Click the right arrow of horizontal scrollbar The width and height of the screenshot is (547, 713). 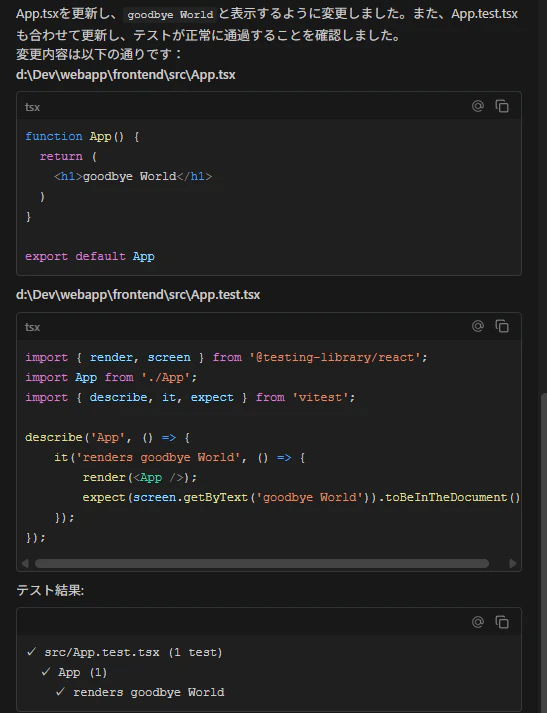pos(512,563)
